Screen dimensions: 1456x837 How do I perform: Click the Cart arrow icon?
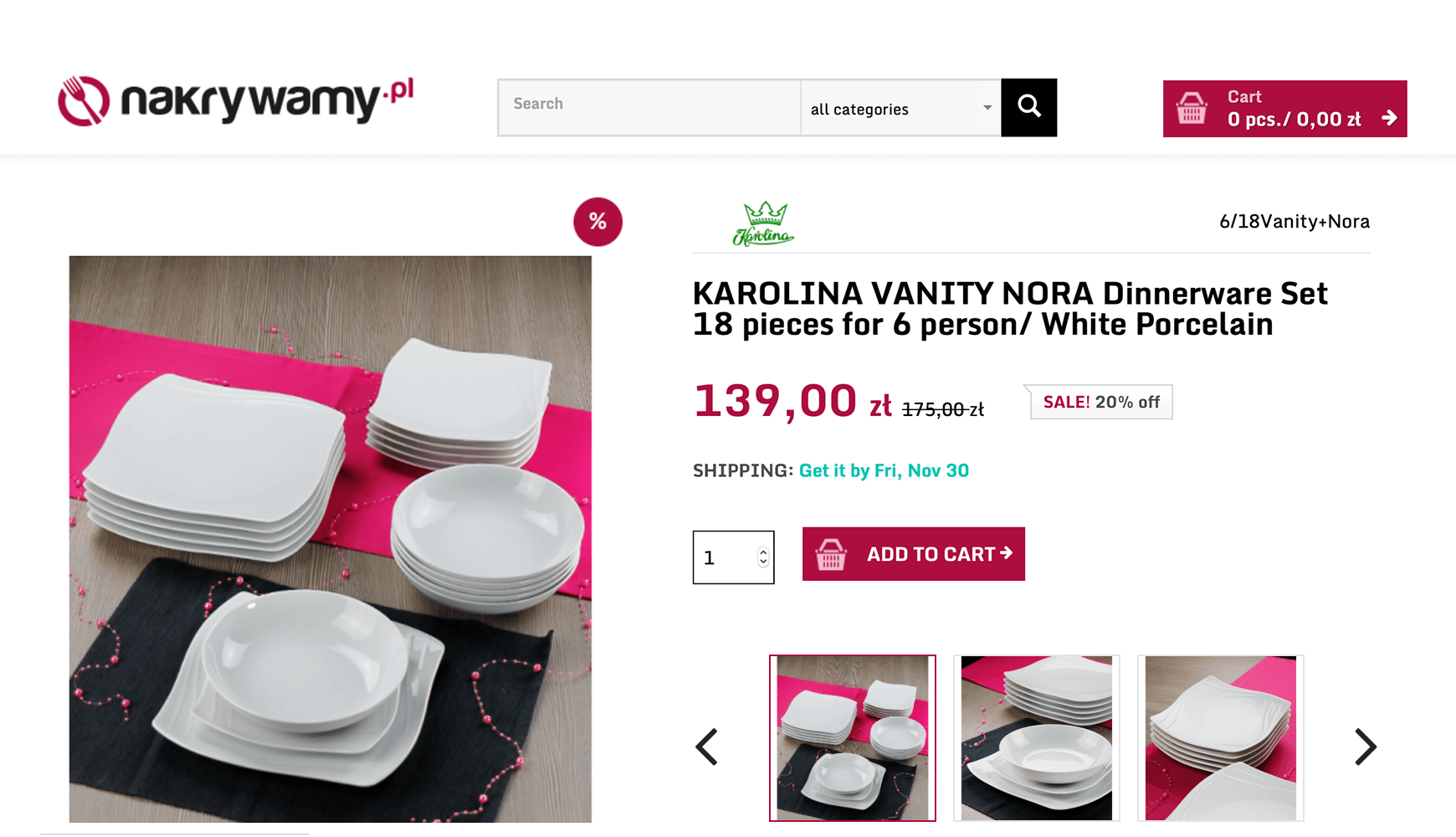pyautogui.click(x=1389, y=118)
